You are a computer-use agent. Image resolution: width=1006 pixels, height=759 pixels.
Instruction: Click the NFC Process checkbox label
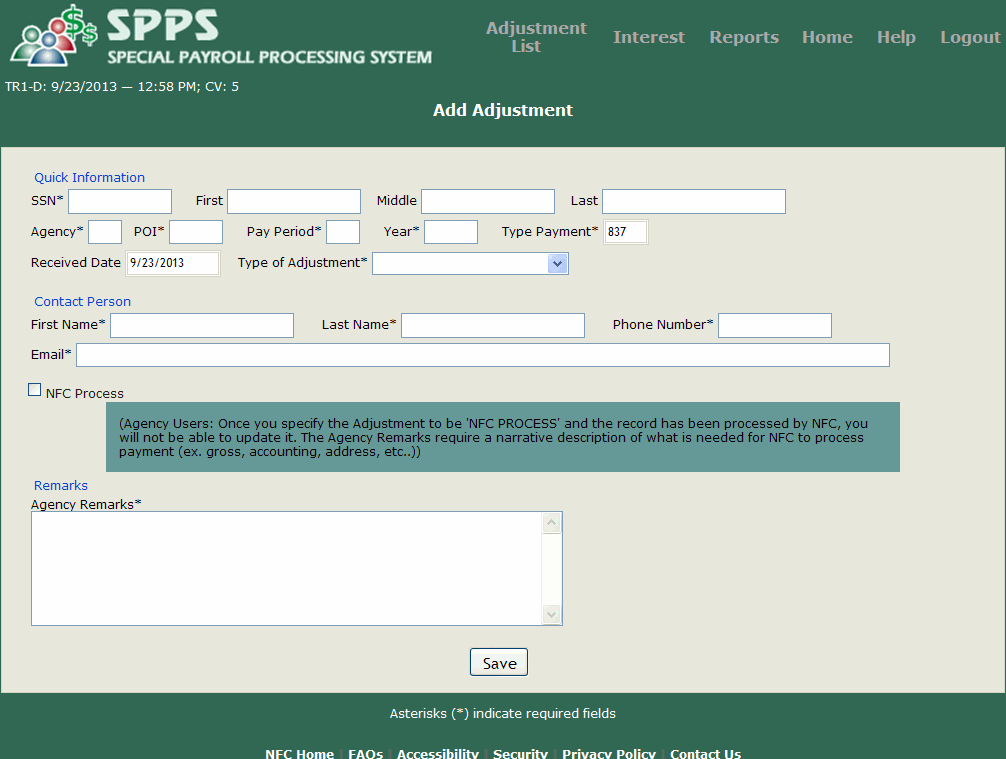85,394
